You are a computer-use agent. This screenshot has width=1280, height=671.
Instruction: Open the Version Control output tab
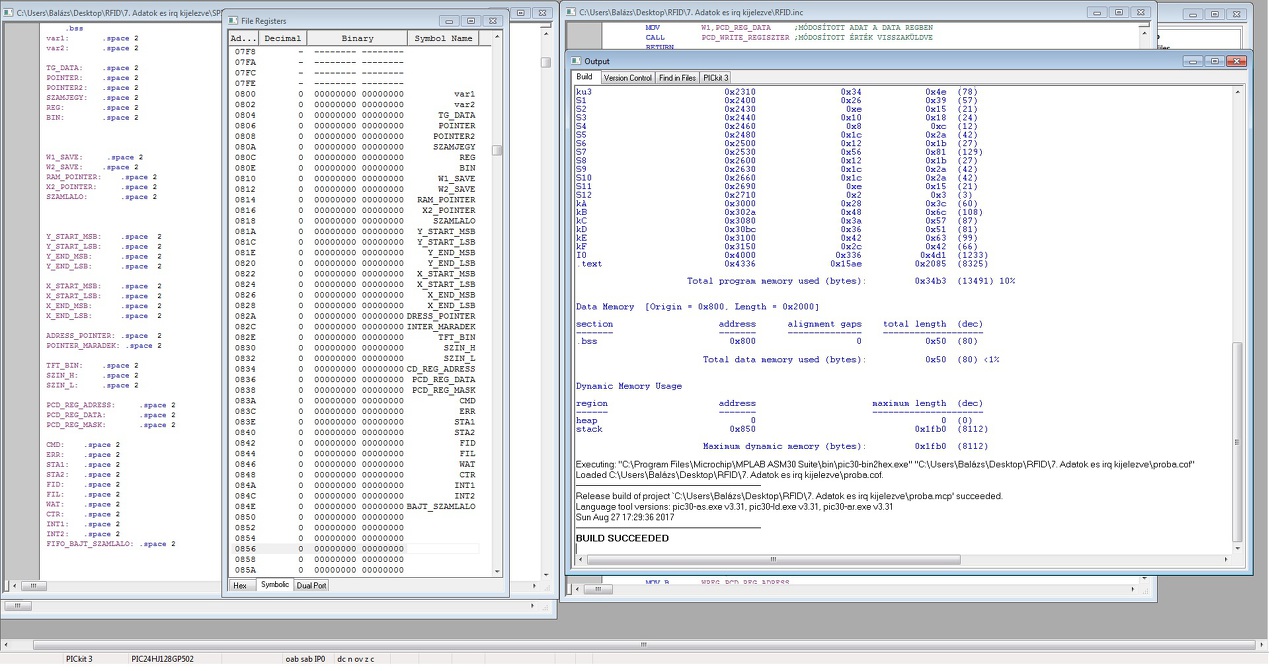[x=628, y=77]
